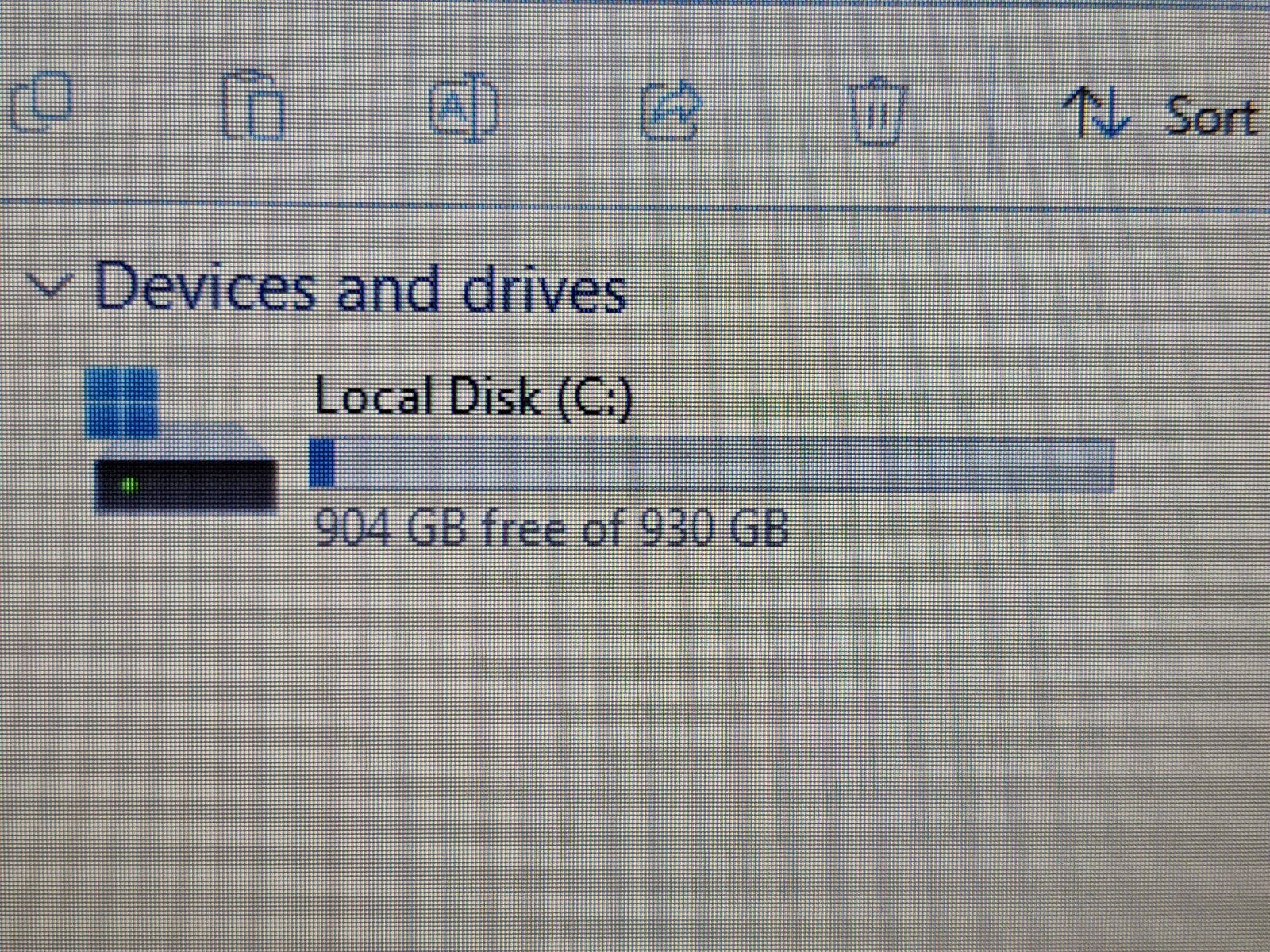Click the dark blue used-space segment of bar
The width and height of the screenshot is (1270, 952).
(321, 462)
